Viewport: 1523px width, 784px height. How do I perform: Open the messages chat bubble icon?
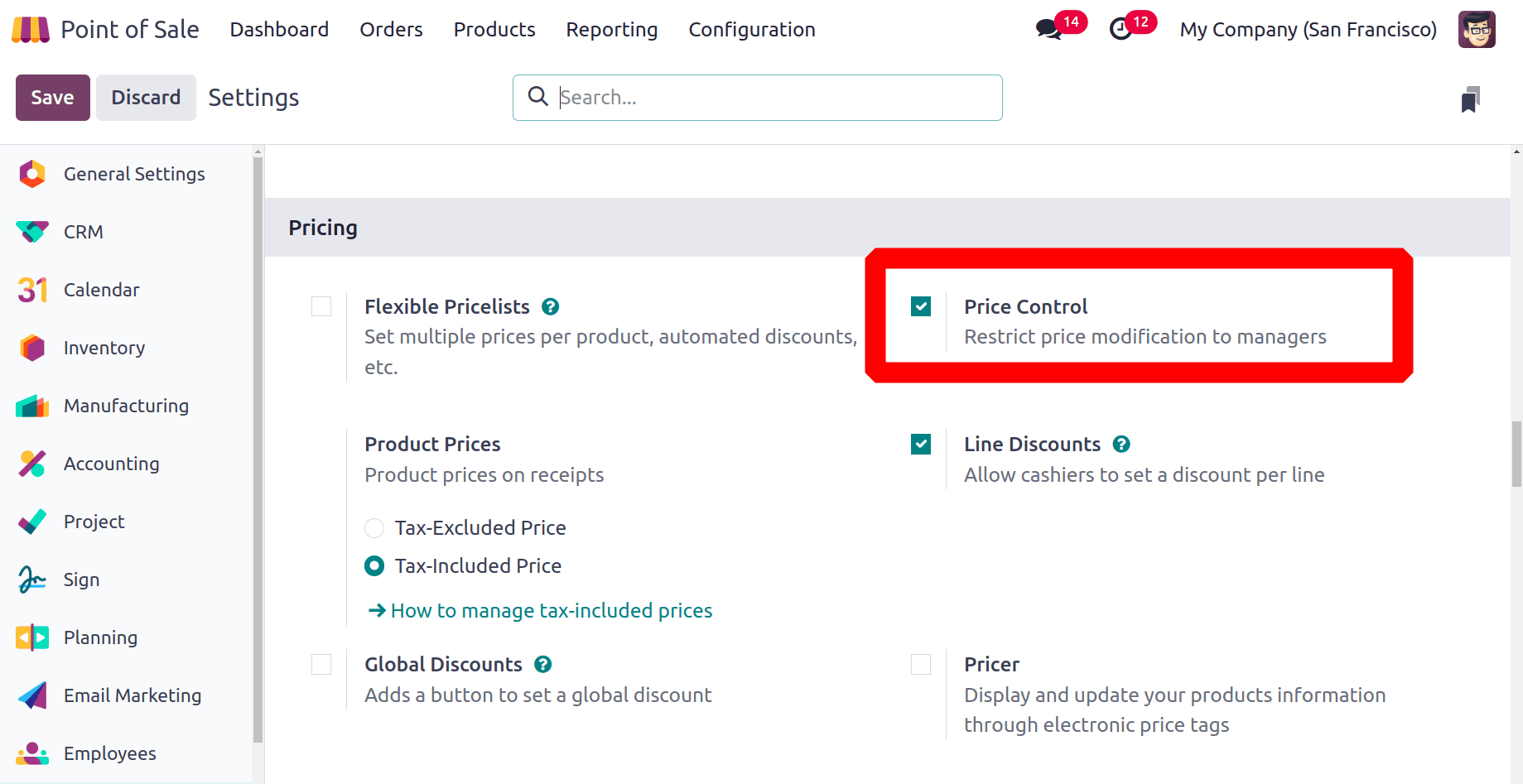click(1048, 29)
